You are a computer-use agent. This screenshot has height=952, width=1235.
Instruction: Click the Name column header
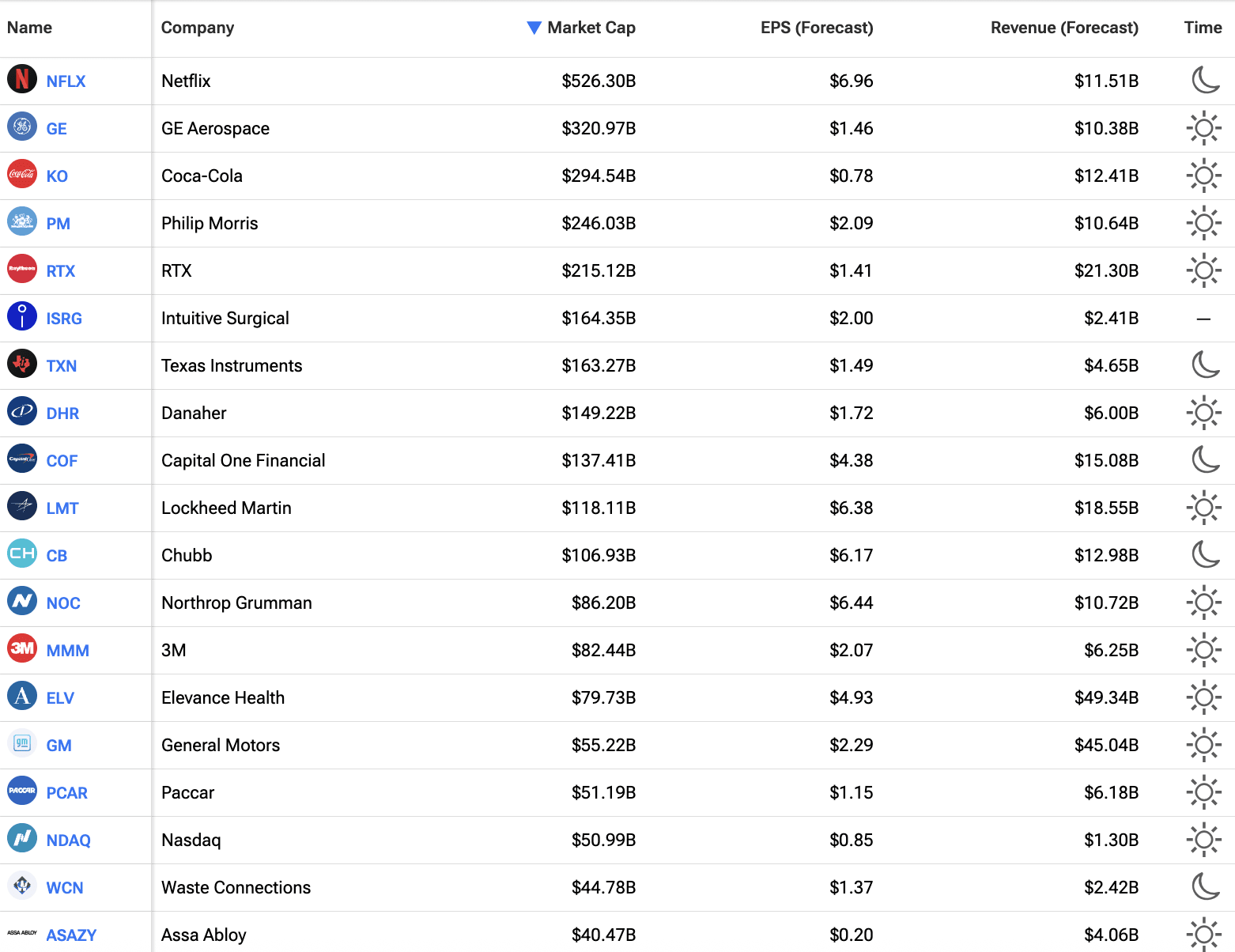(30, 28)
